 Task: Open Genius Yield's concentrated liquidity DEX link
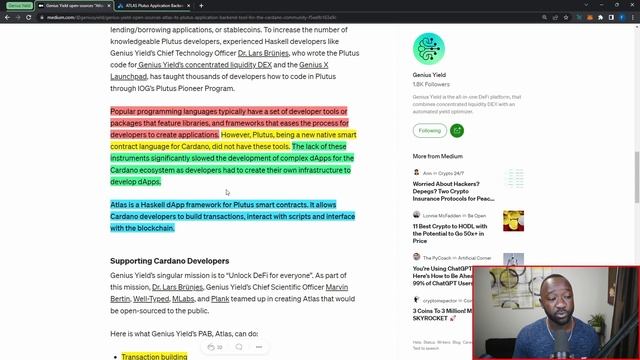[x=205, y=65]
